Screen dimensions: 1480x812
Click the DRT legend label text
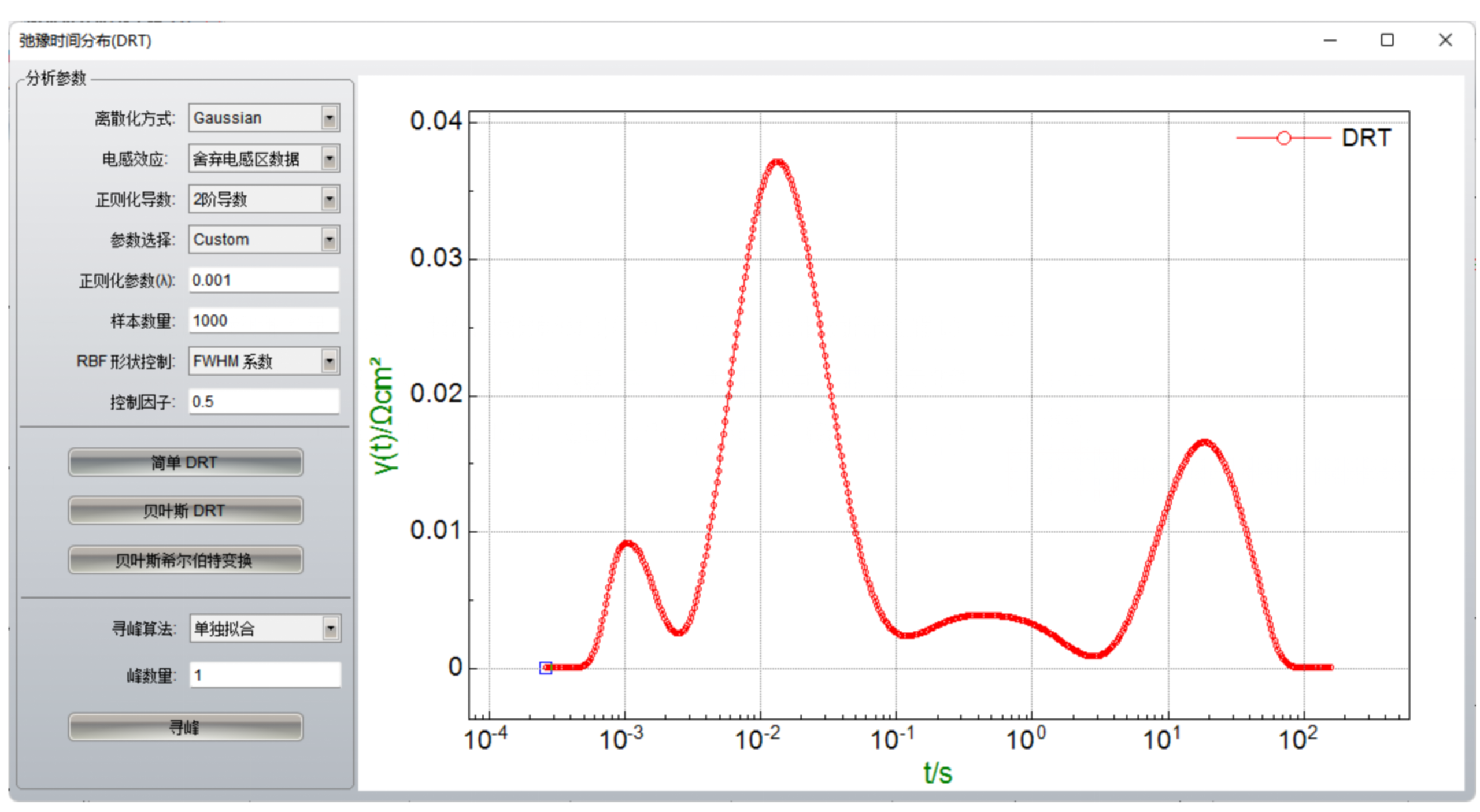pyautogui.click(x=1366, y=138)
